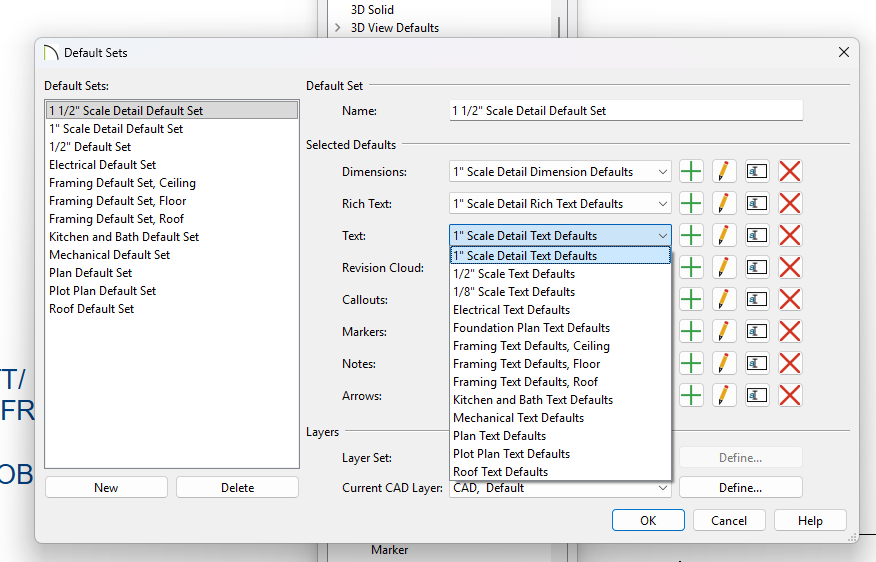This screenshot has height=562, width=876.
Task: Select Kitchen and Bath Default Set
Action: tap(124, 237)
